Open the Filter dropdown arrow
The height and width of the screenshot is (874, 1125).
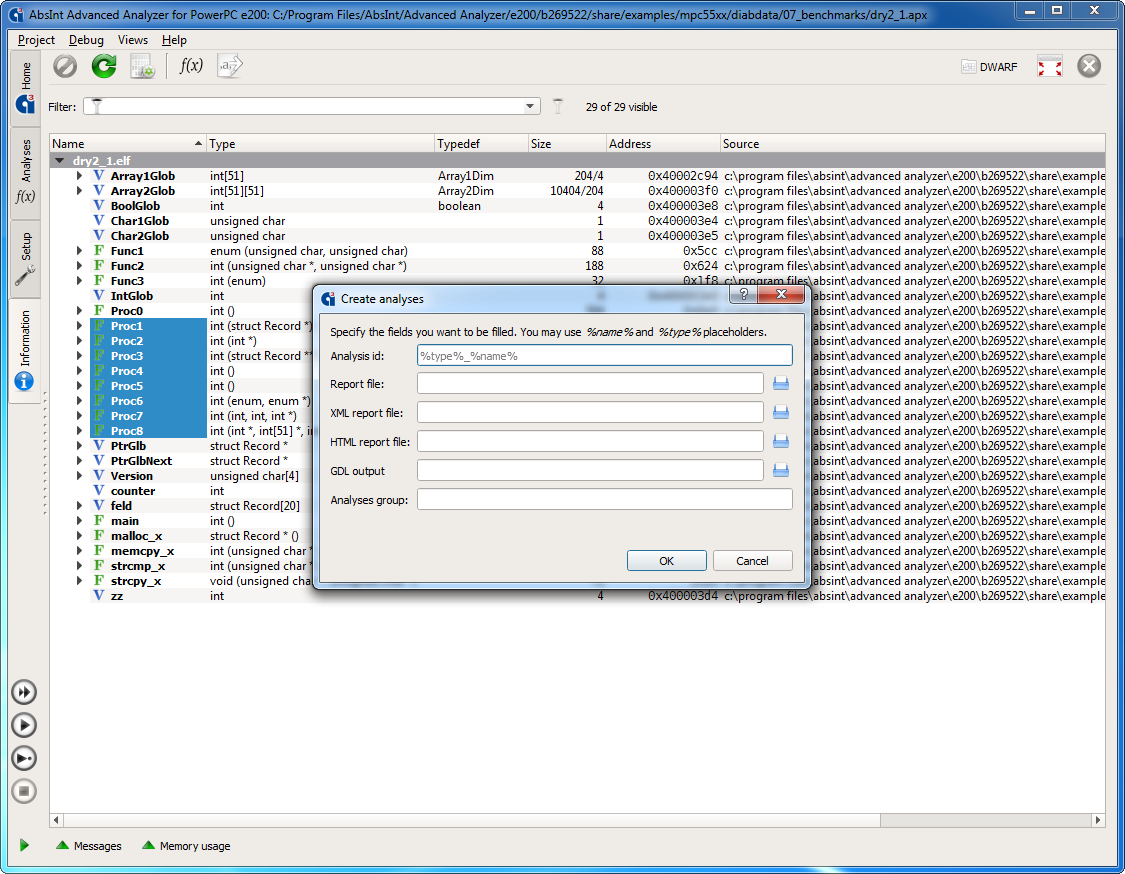point(529,106)
